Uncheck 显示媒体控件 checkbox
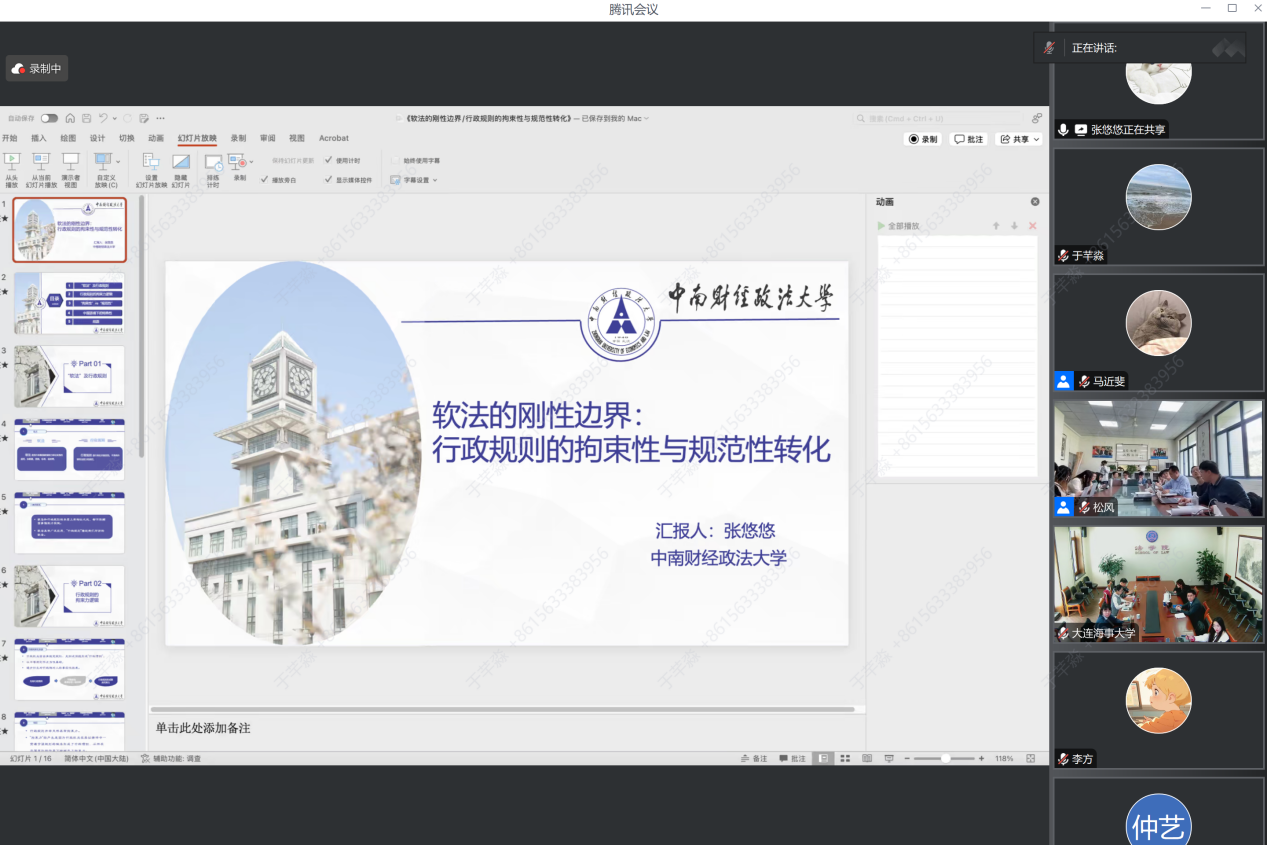 (329, 180)
